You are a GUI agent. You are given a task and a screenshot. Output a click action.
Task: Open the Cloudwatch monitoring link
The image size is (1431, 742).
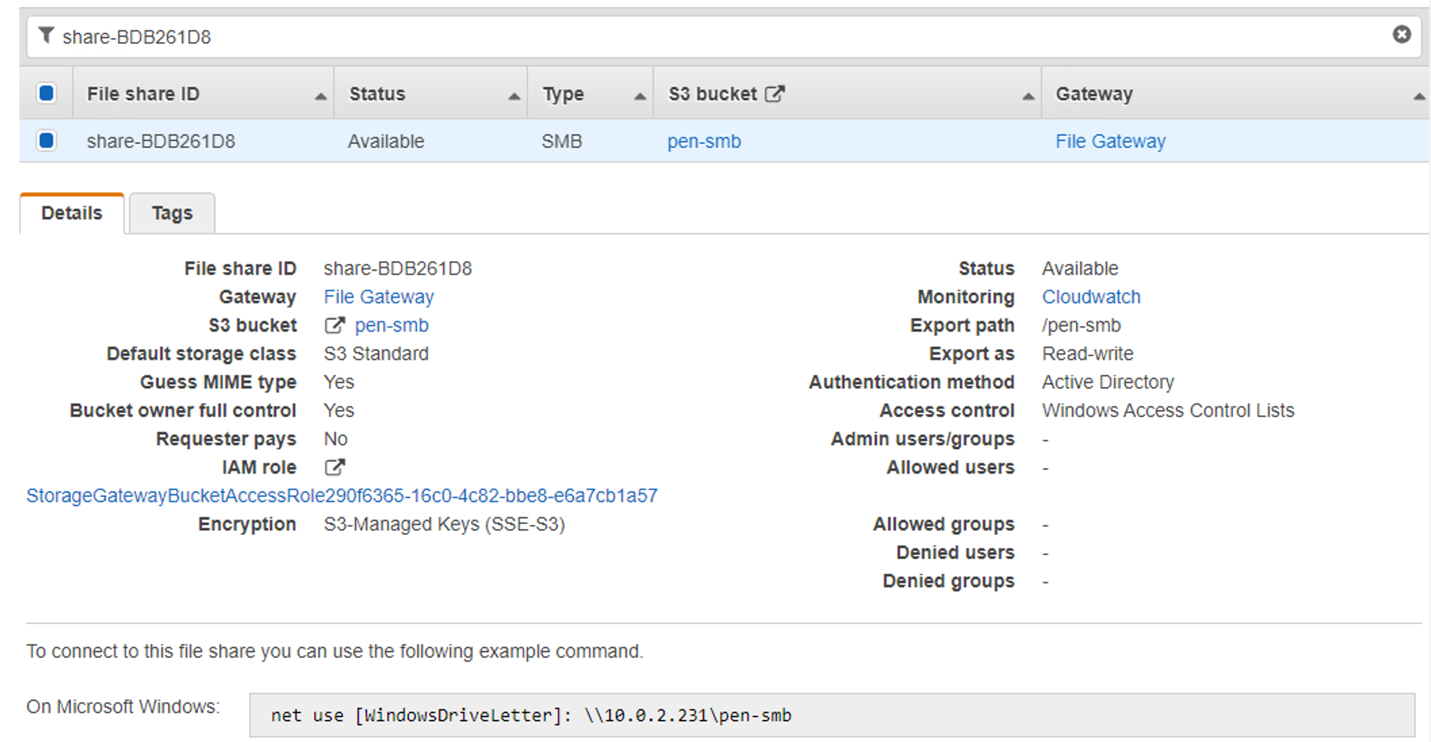[x=1090, y=296]
